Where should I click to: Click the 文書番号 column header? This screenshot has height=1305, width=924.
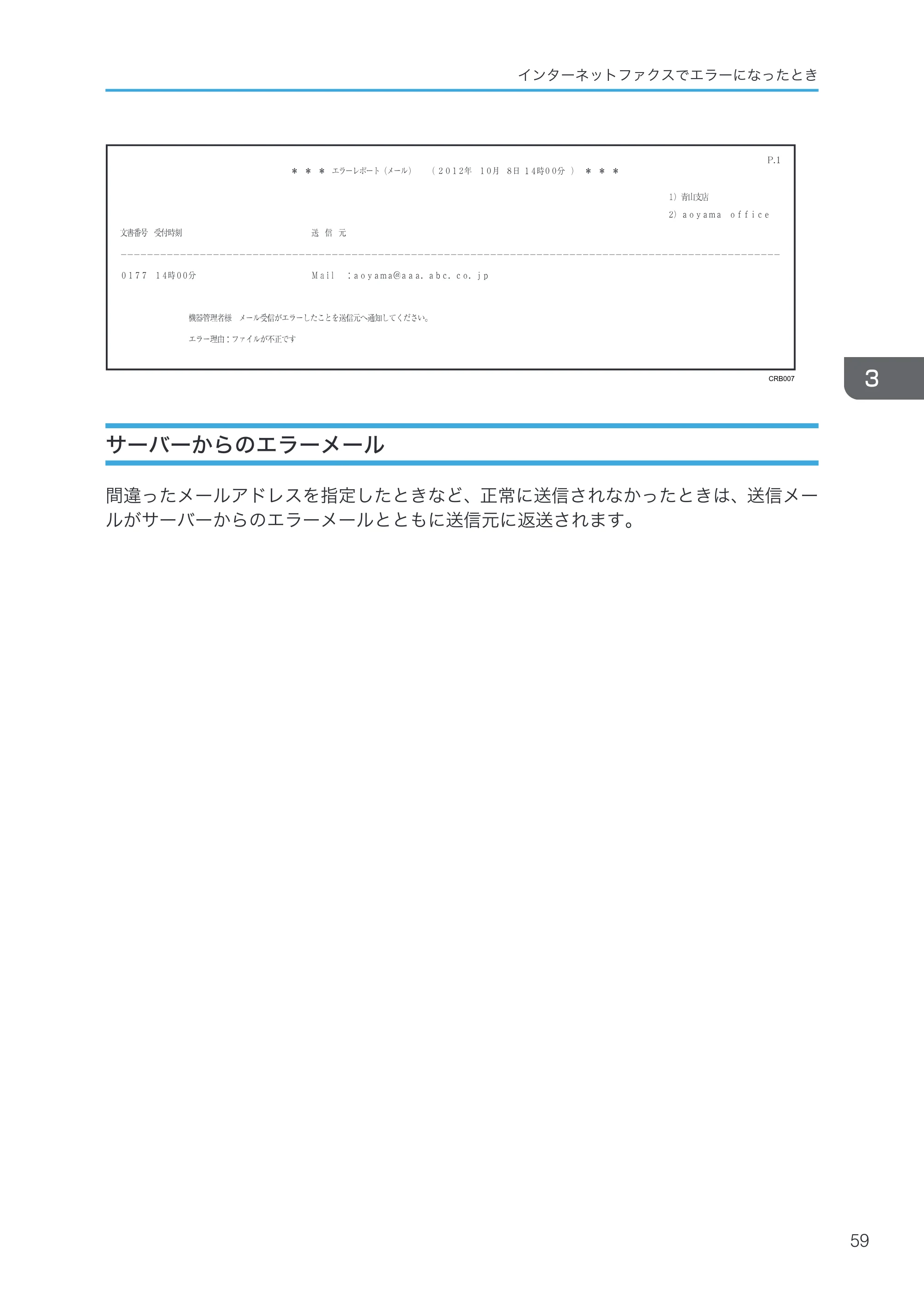pos(134,233)
